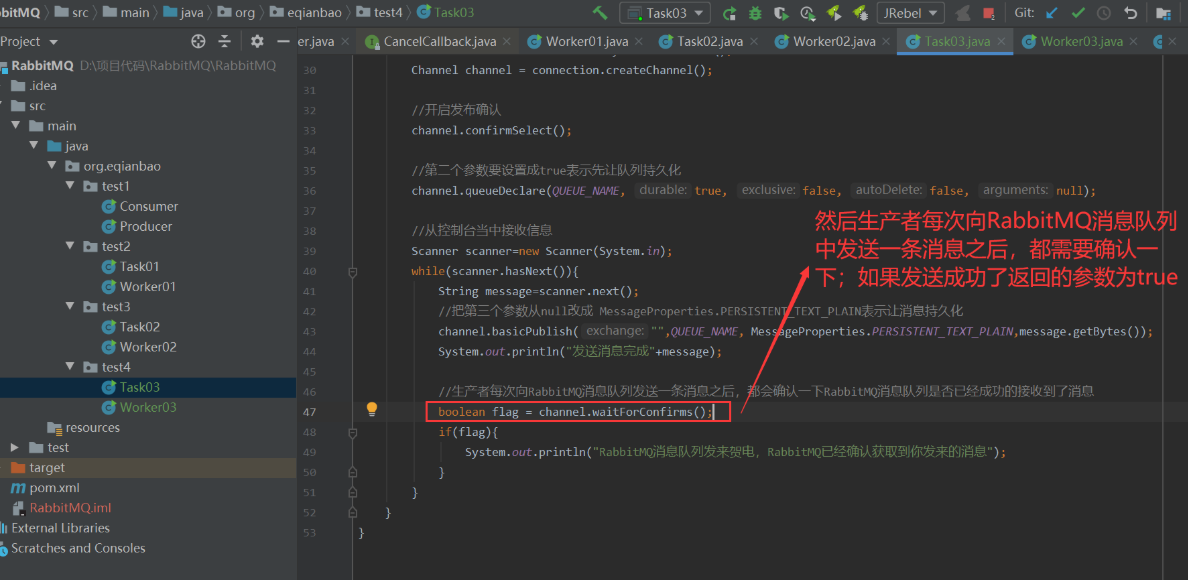Click the Git Update Project blue arrow
Screen dimensions: 1188x580
pos(1052,13)
